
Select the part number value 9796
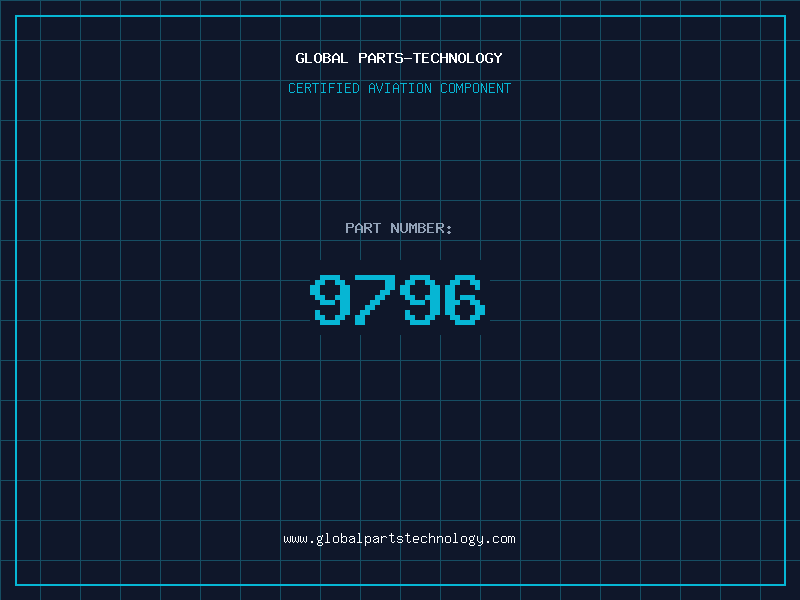pos(398,299)
